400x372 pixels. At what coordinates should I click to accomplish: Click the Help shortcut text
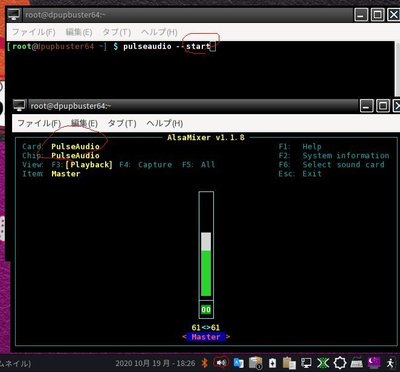[312, 147]
